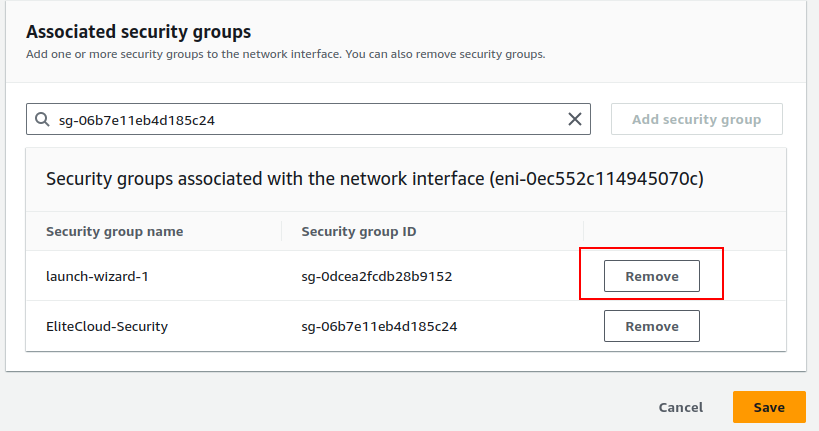The image size is (819, 431).
Task: Remove the EliteCloud-Security security group
Action: [652, 326]
